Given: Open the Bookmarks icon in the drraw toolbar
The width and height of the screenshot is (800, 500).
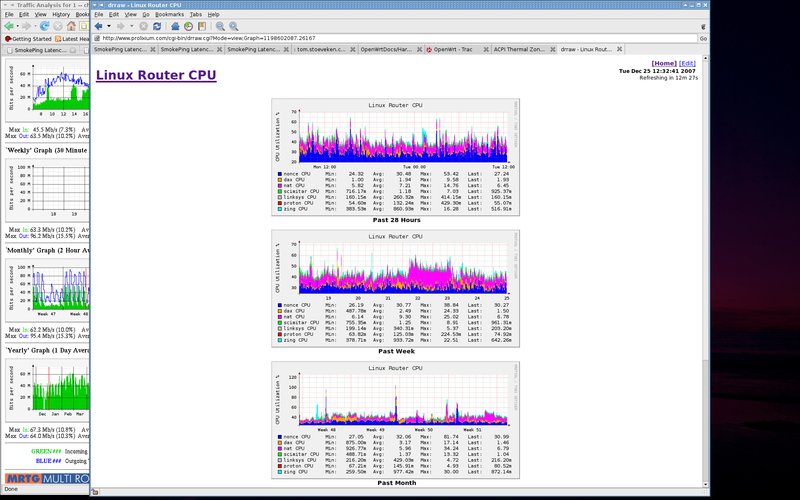Looking at the screenshot, I should pos(202,26).
